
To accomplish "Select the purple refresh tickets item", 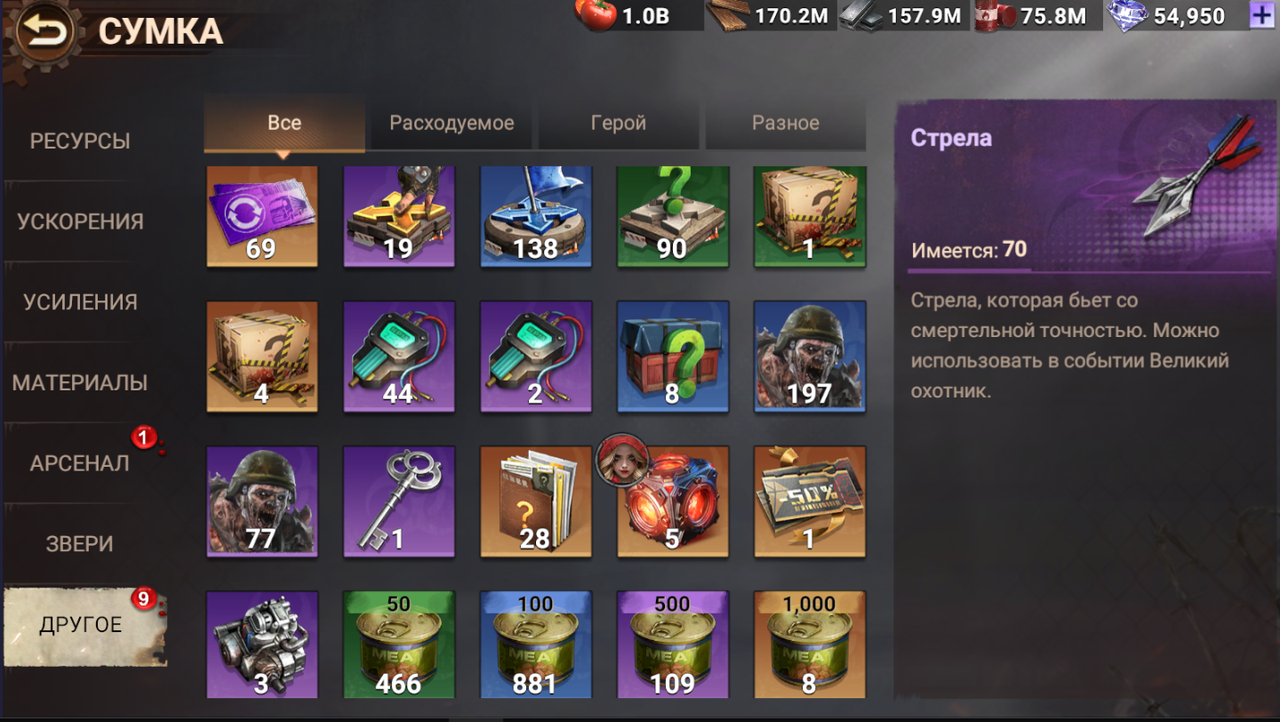I will [x=262, y=217].
